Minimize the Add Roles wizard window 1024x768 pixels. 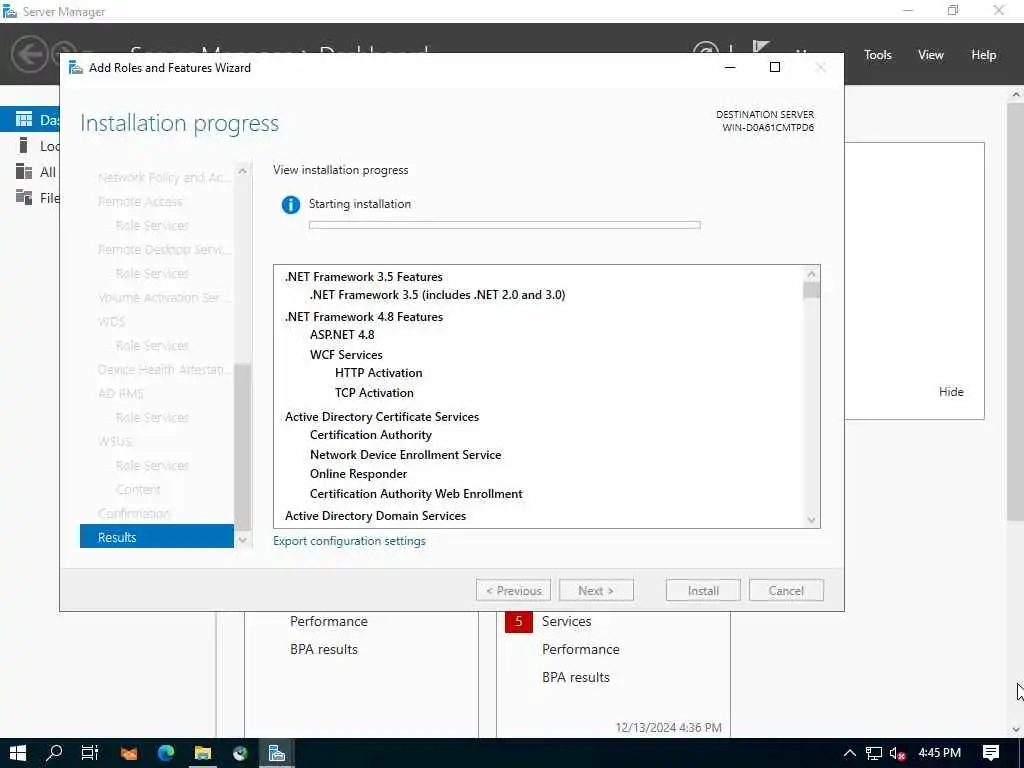[x=730, y=67]
